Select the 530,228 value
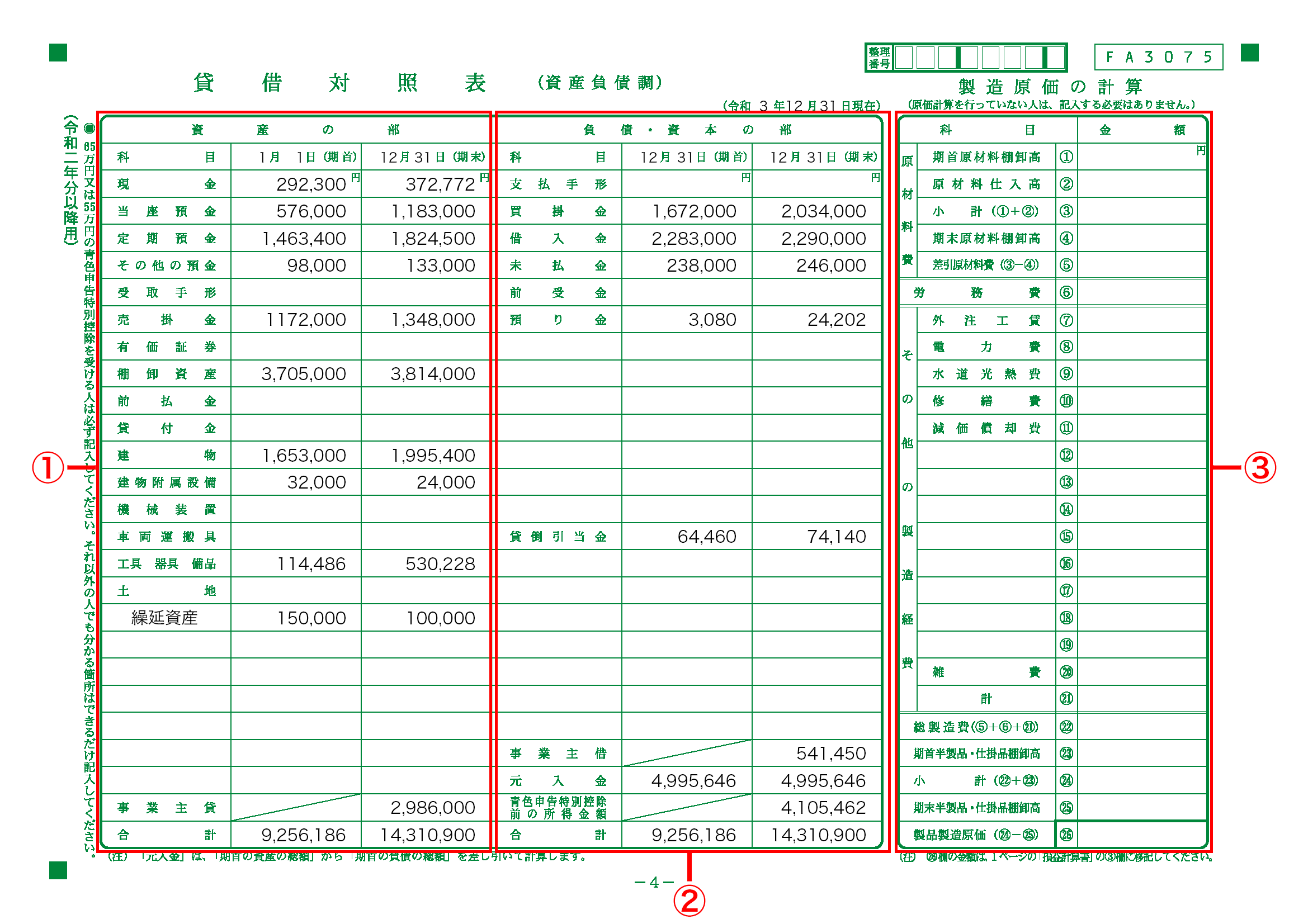 click(x=440, y=564)
